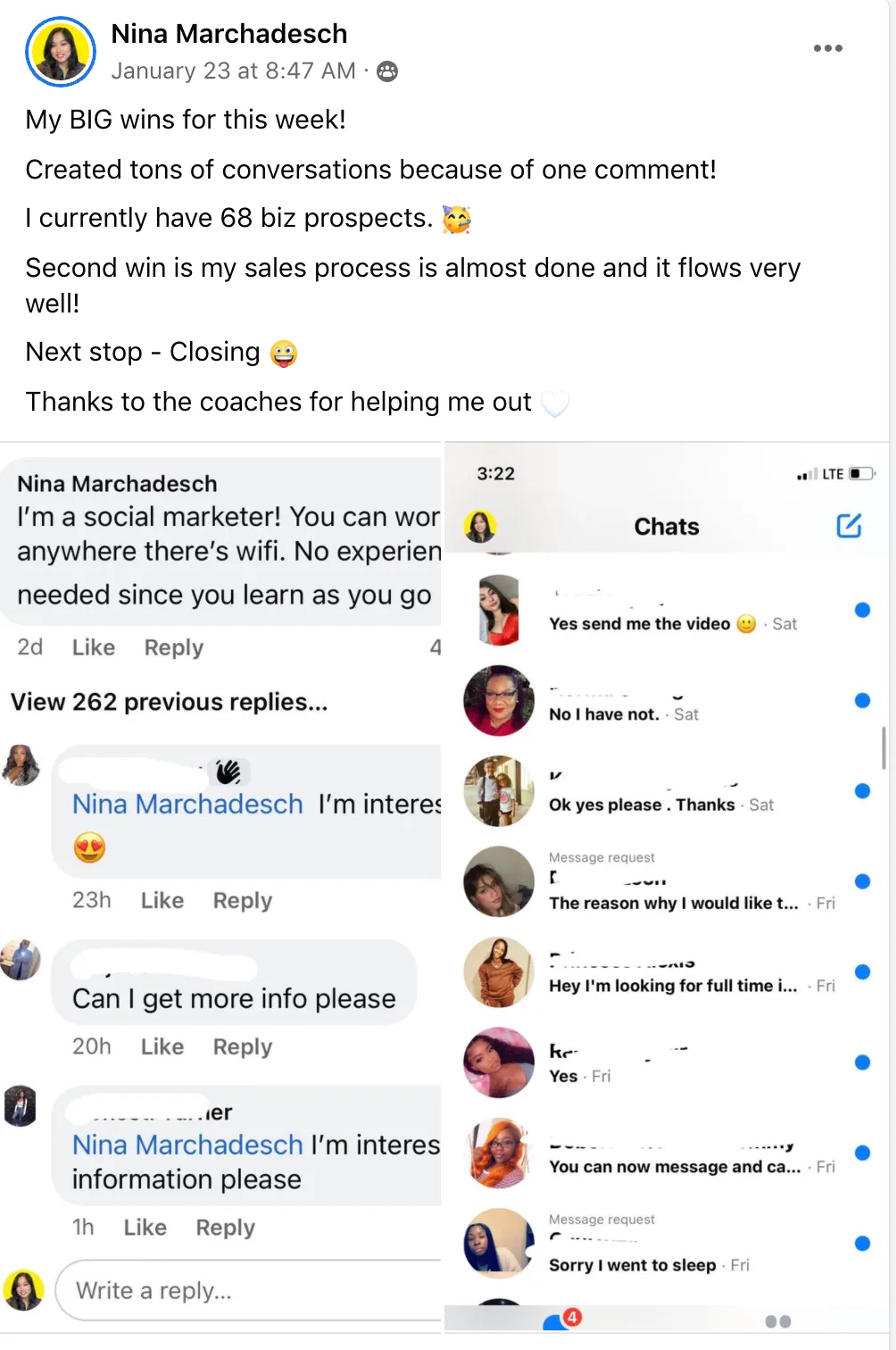This screenshot has height=1350, width=896.
Task: Click Reply under "Can I get more info please"
Action: click(x=242, y=1046)
